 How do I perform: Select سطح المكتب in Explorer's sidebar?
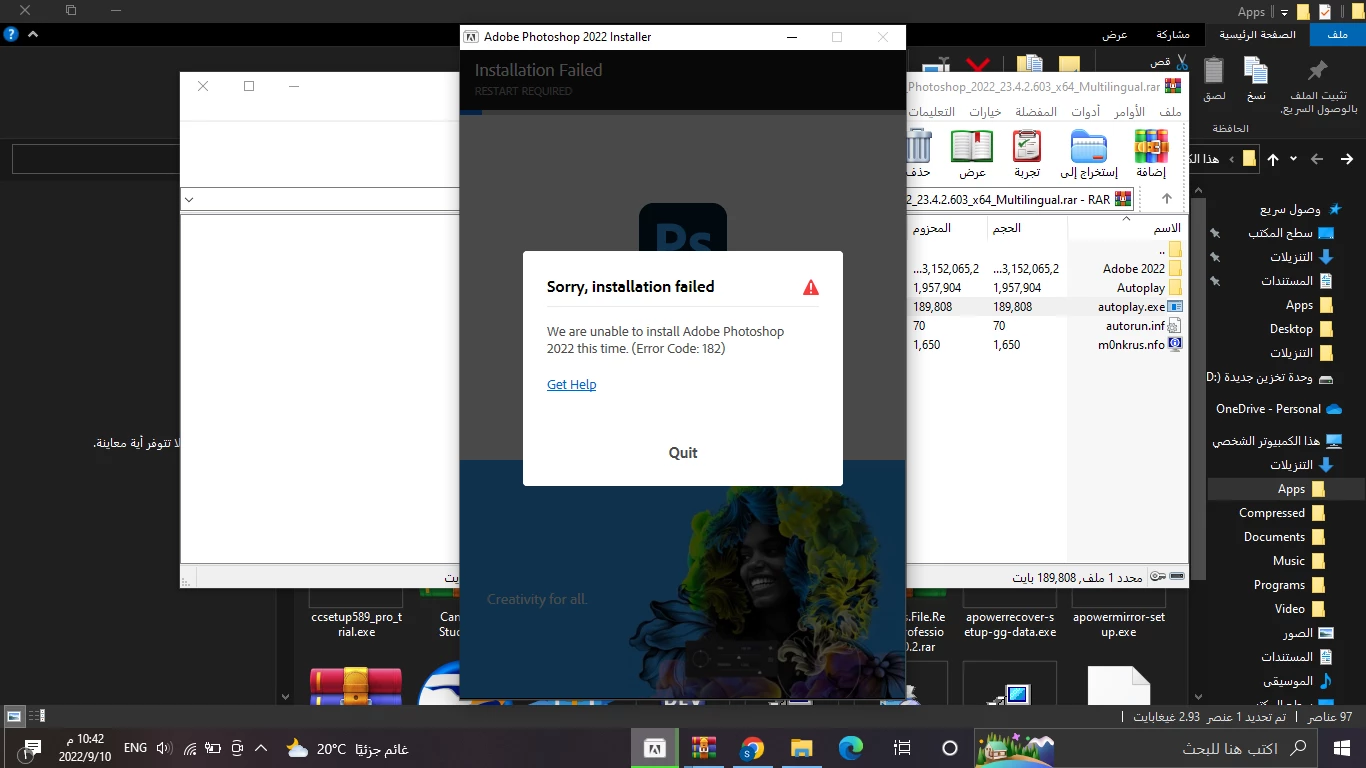1291,233
